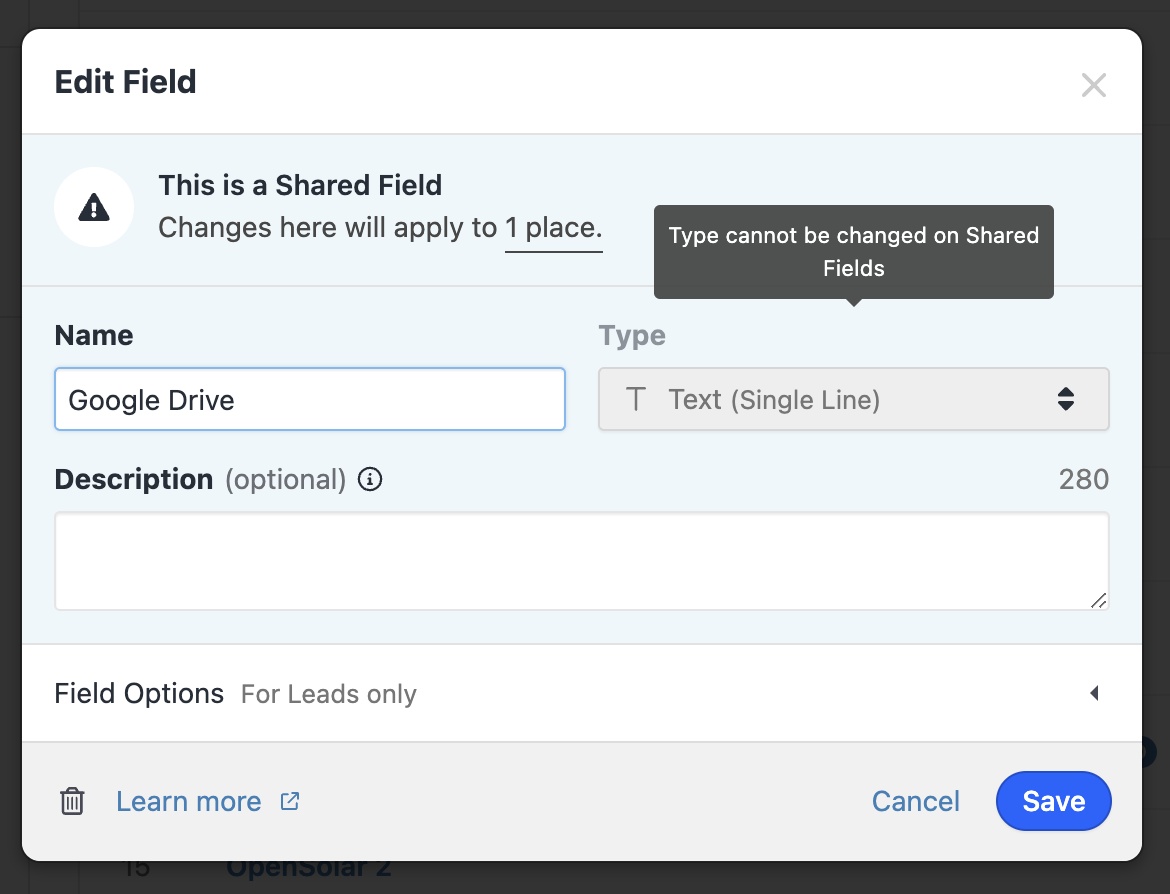Open the Type dropdown arrows
Screen dimensions: 1170x894
point(1066,400)
